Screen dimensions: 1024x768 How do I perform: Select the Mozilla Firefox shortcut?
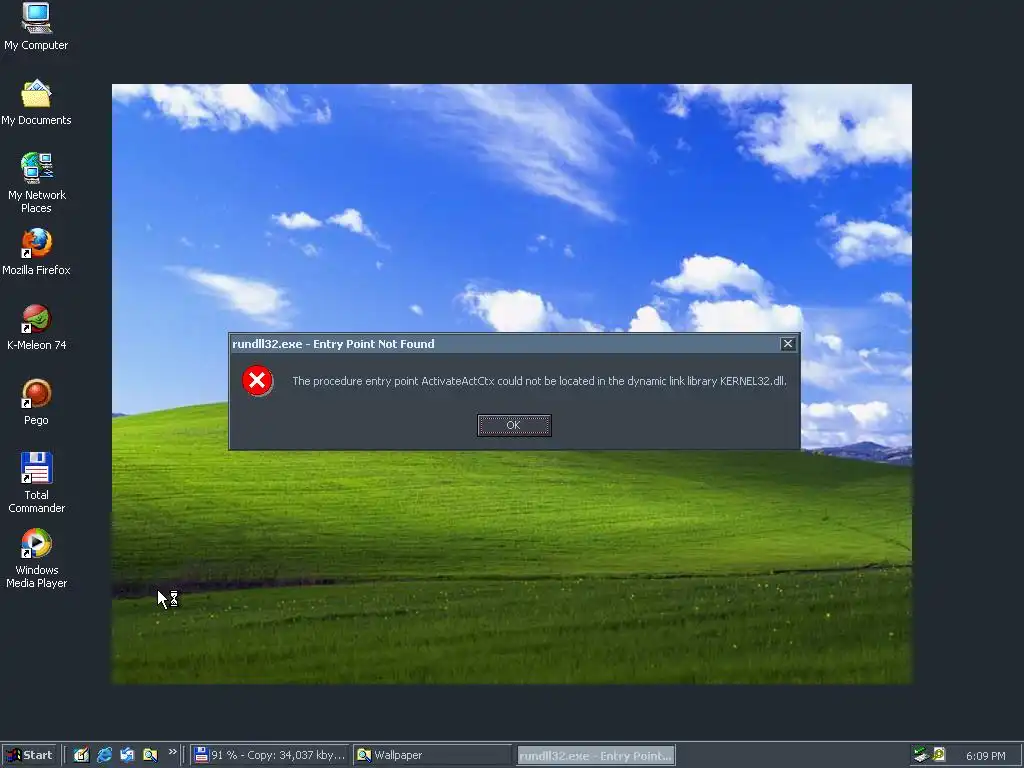[36, 252]
